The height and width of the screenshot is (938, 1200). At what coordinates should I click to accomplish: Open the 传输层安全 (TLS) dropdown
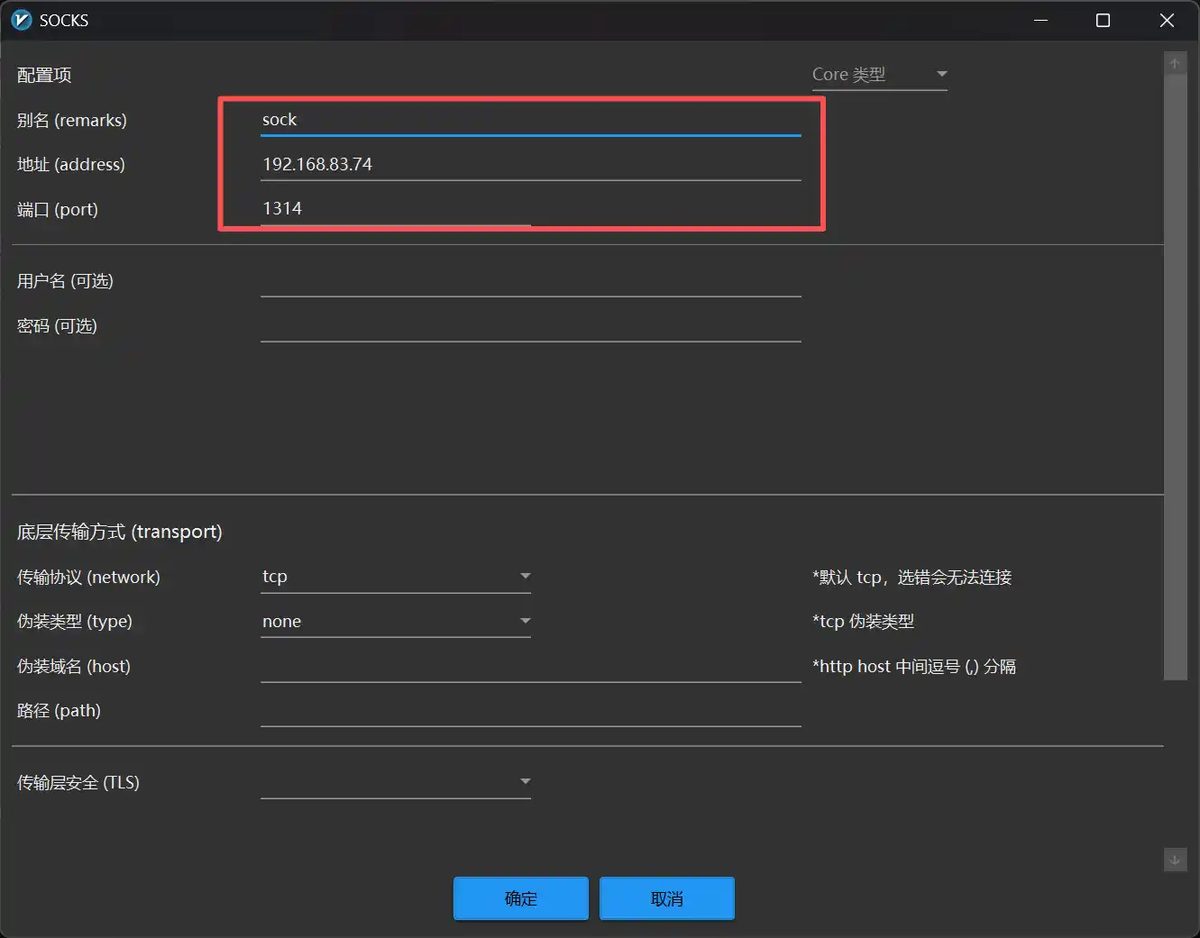coord(396,782)
